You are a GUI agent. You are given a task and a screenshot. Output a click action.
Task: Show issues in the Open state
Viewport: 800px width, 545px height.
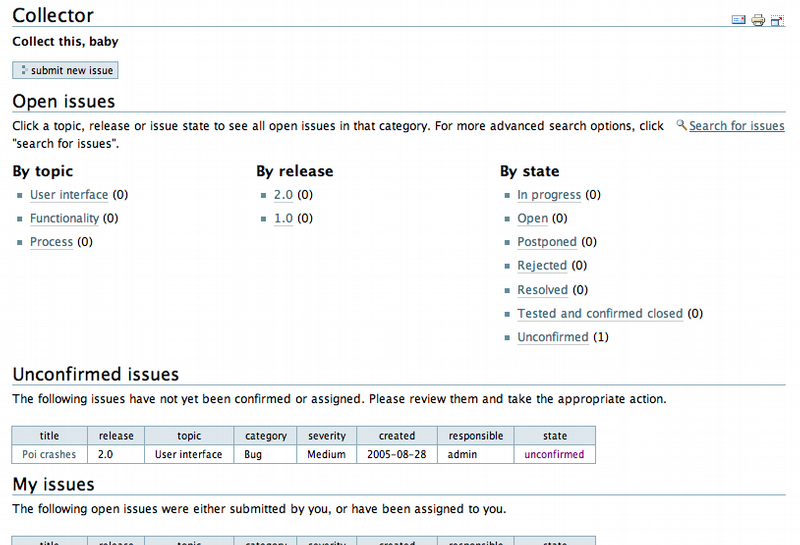click(532, 218)
